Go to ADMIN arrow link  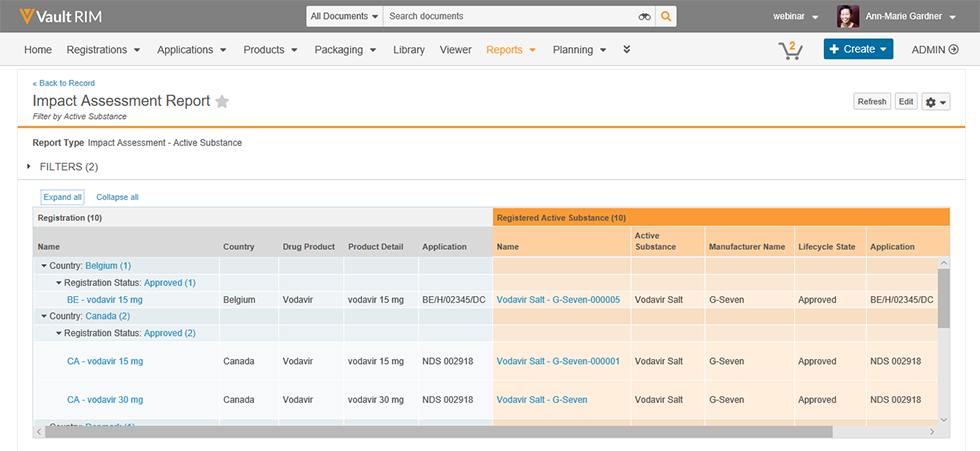tap(935, 50)
